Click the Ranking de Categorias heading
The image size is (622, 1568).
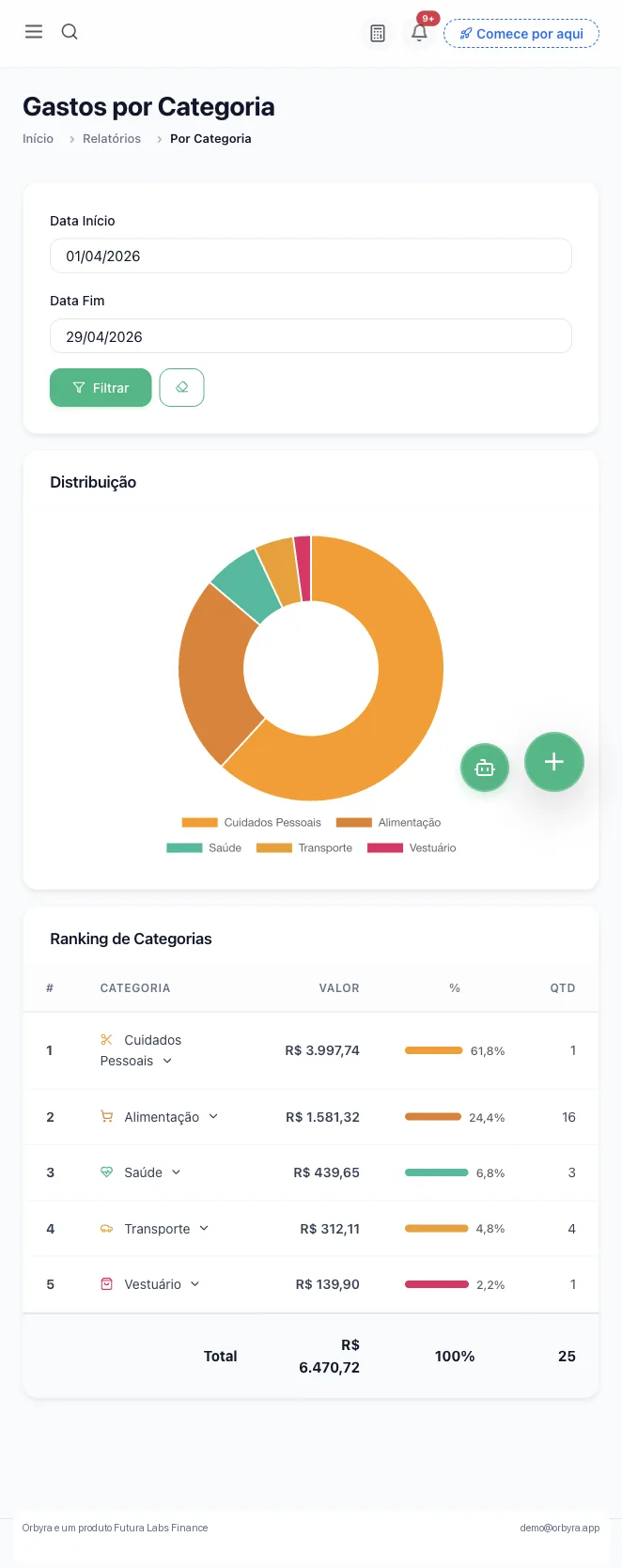pos(131,939)
